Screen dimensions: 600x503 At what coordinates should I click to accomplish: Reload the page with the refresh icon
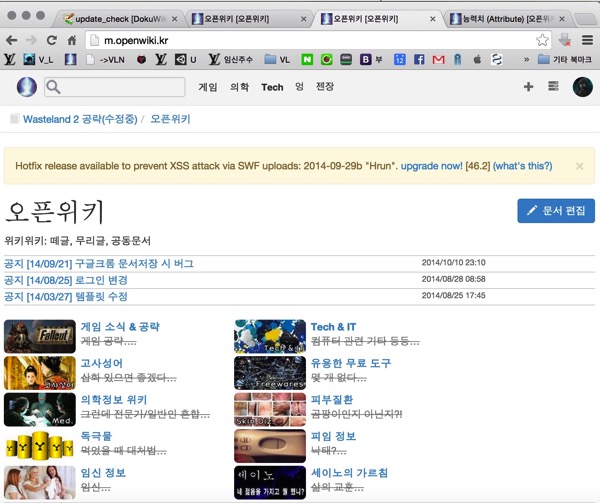click(x=52, y=40)
